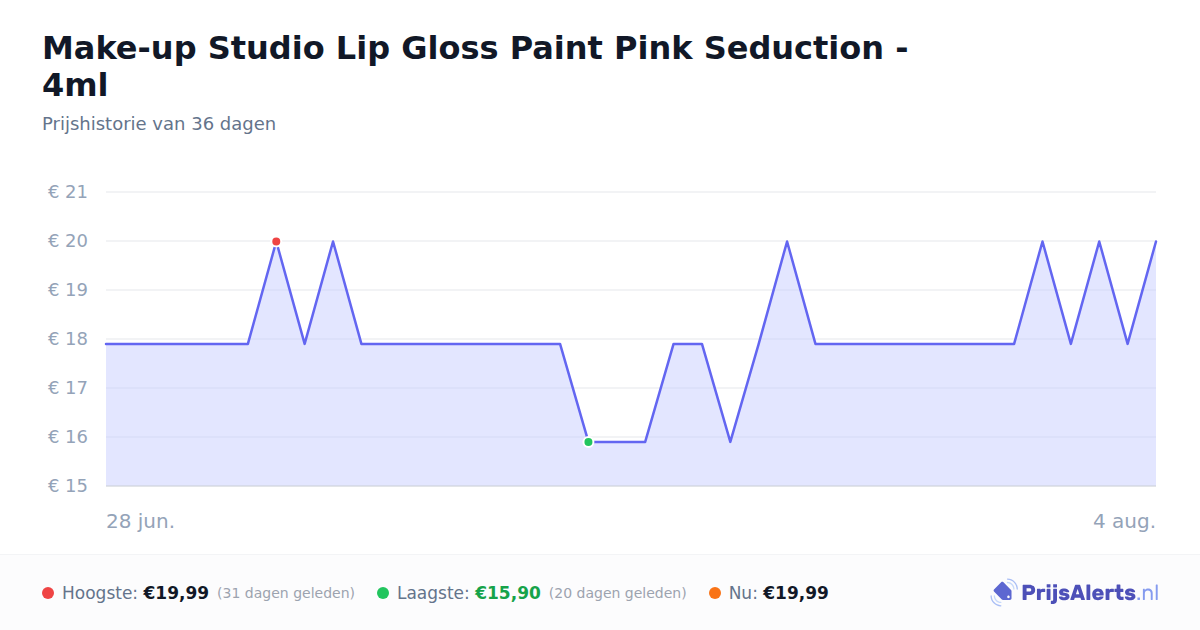Click the current price after Nu
The image size is (1200, 630).
pyautogui.click(x=796, y=593)
